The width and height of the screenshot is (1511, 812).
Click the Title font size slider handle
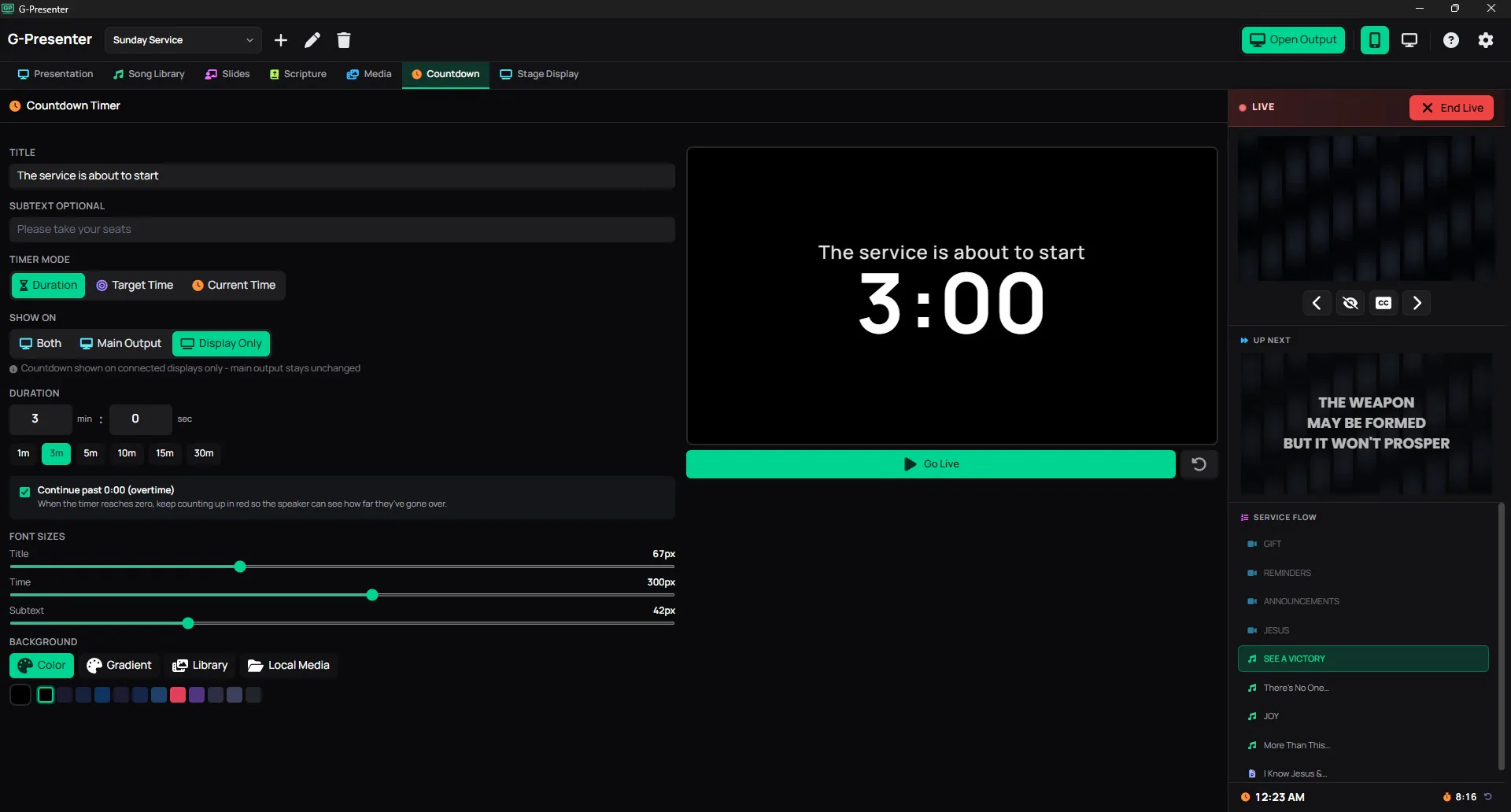240,567
